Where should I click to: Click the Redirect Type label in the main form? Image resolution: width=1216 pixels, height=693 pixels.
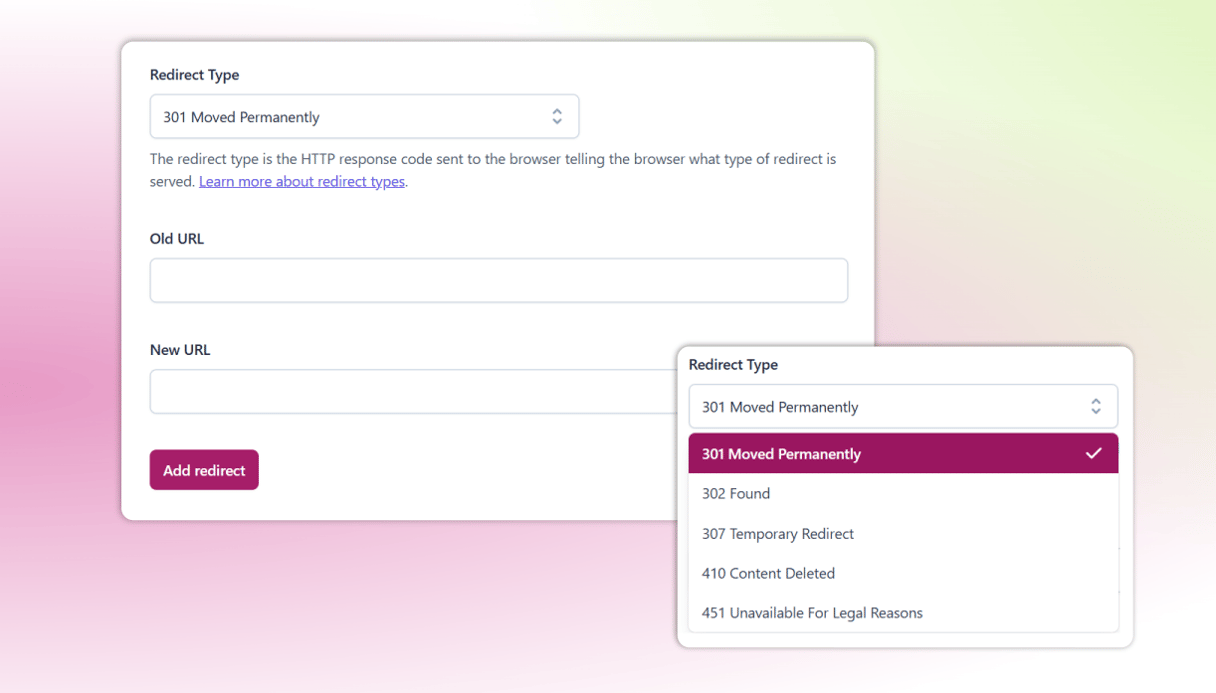tap(194, 75)
